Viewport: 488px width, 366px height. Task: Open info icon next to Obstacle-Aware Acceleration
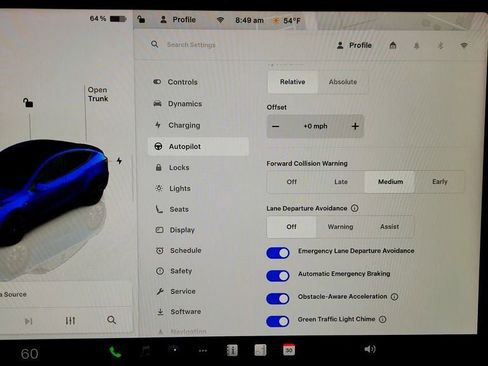pos(395,297)
